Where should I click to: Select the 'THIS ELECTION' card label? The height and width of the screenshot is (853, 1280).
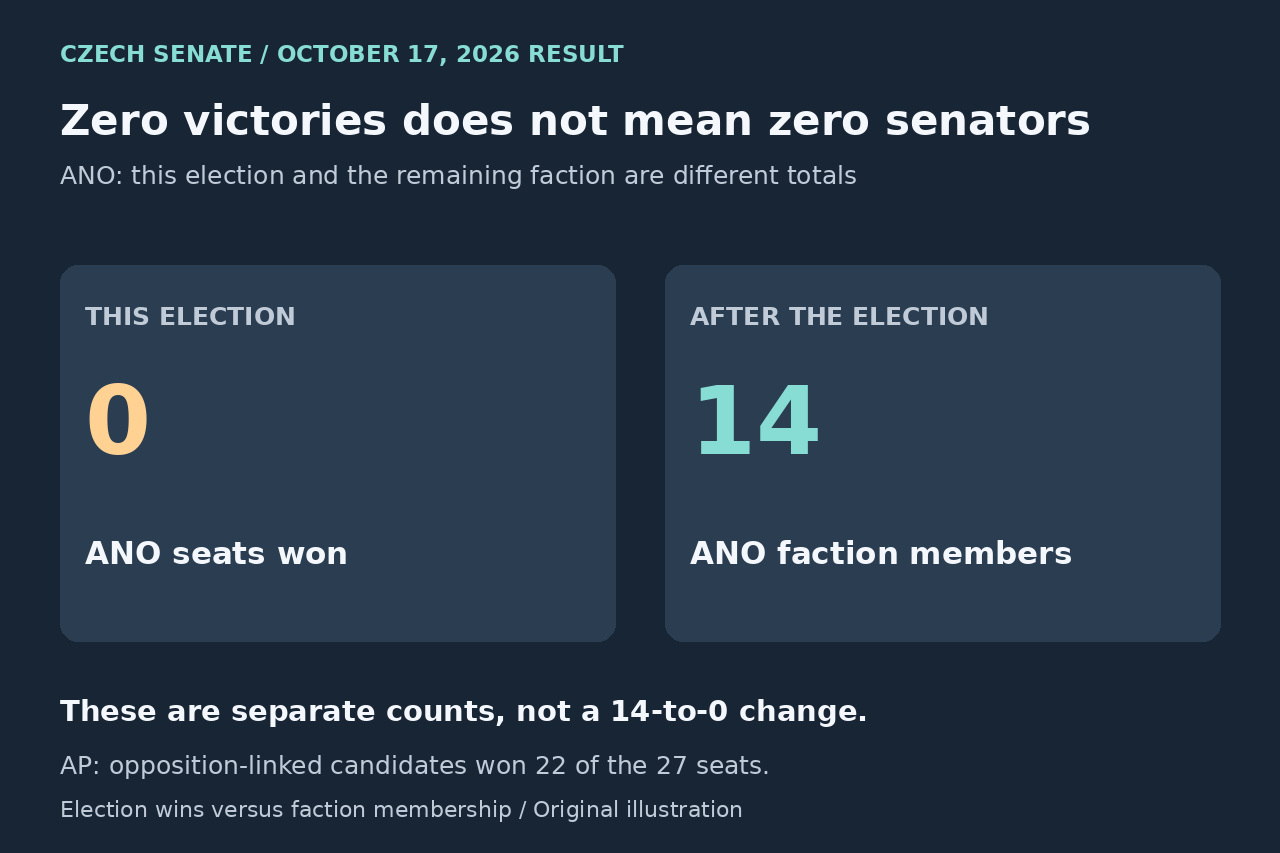pos(190,317)
